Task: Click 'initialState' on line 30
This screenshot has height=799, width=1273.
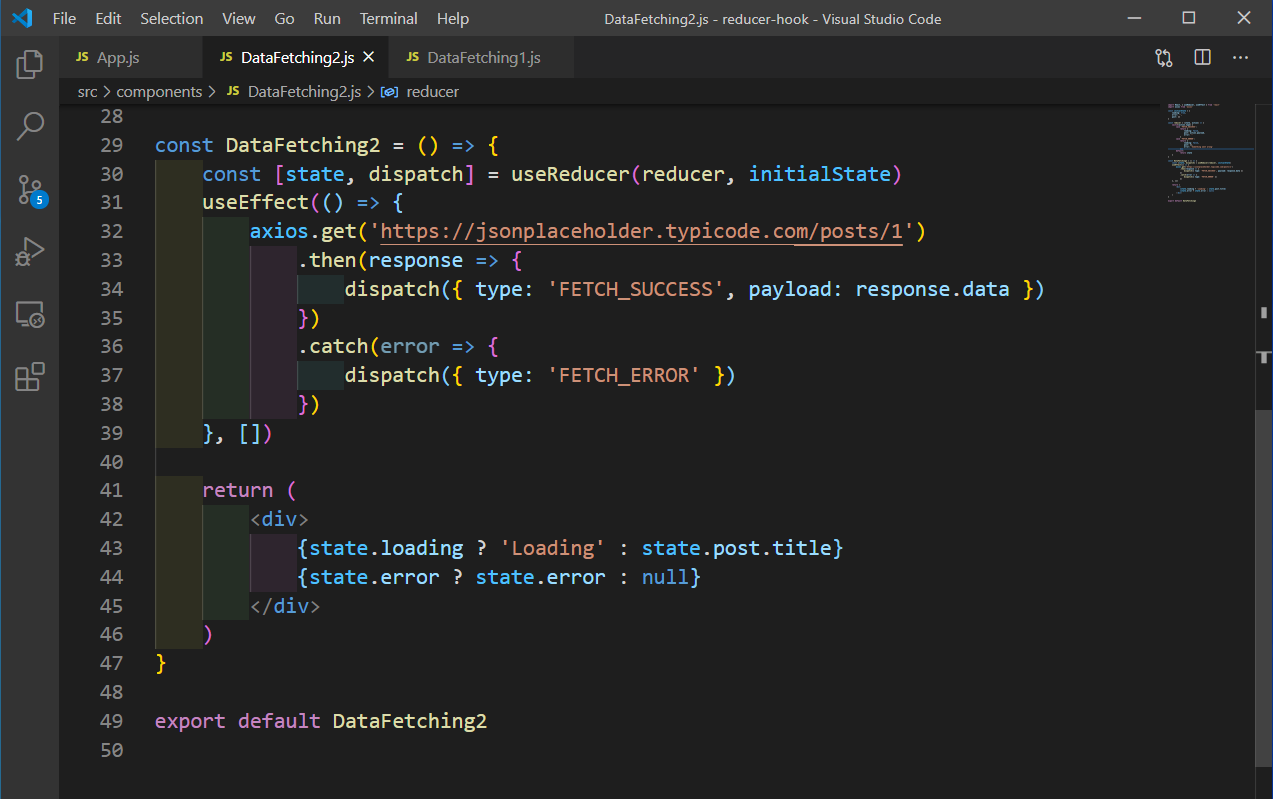Action: [820, 175]
